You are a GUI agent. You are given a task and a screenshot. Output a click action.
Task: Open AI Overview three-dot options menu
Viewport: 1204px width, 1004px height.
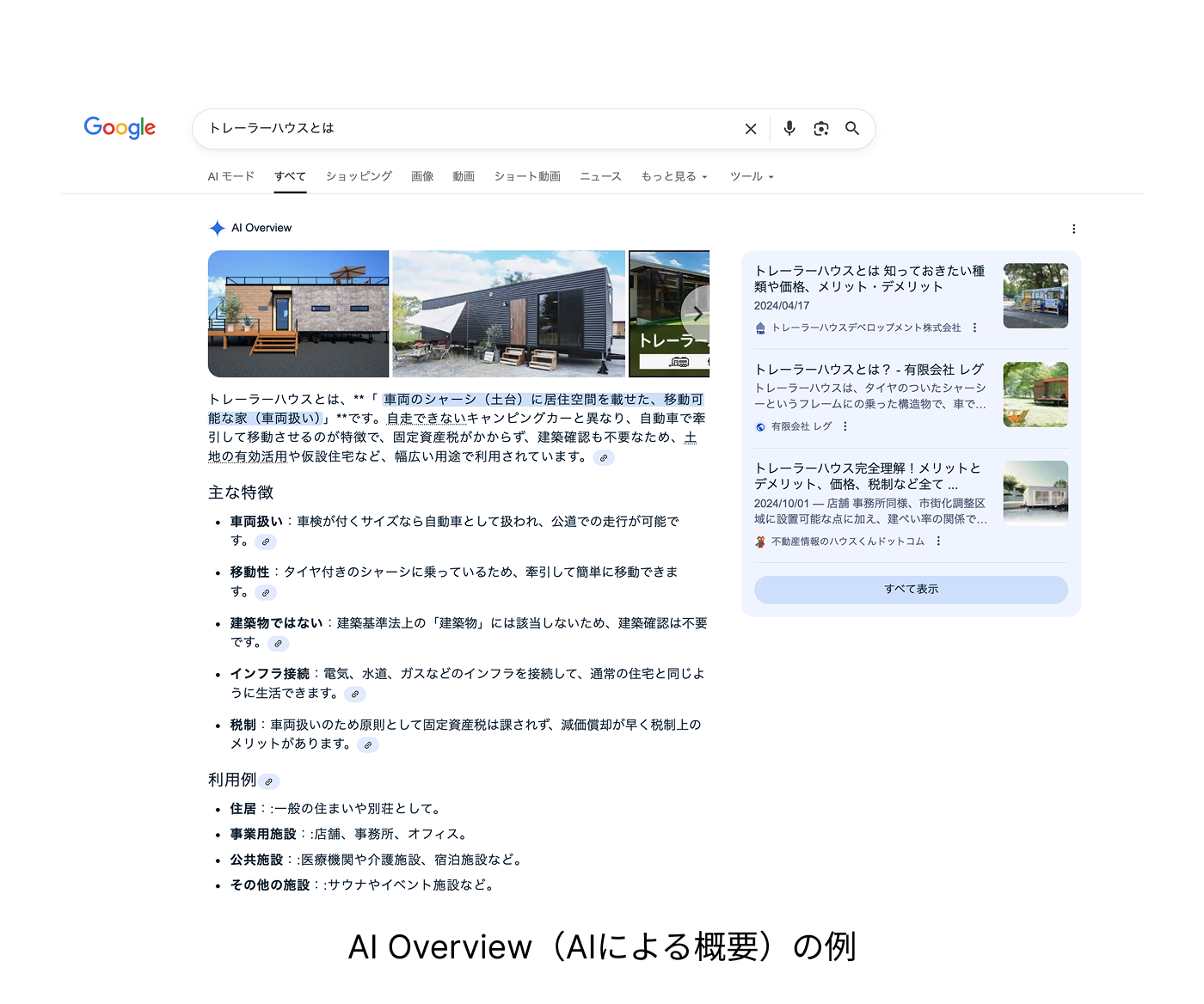(x=1073, y=229)
